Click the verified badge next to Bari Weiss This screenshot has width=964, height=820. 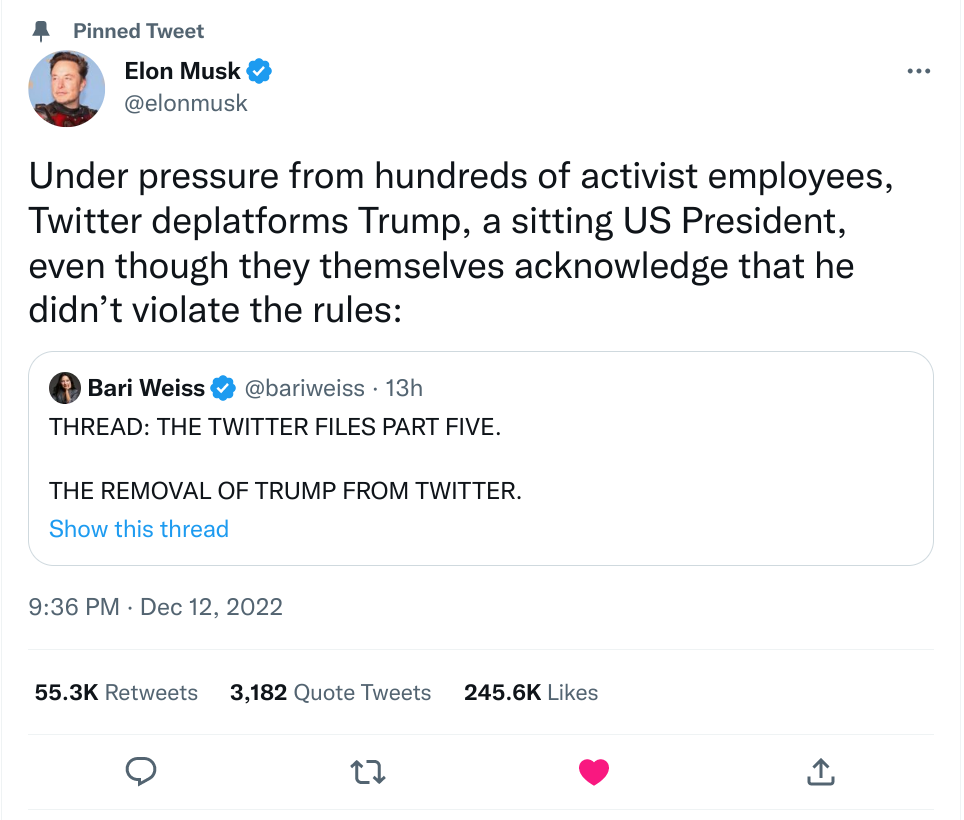coord(222,388)
